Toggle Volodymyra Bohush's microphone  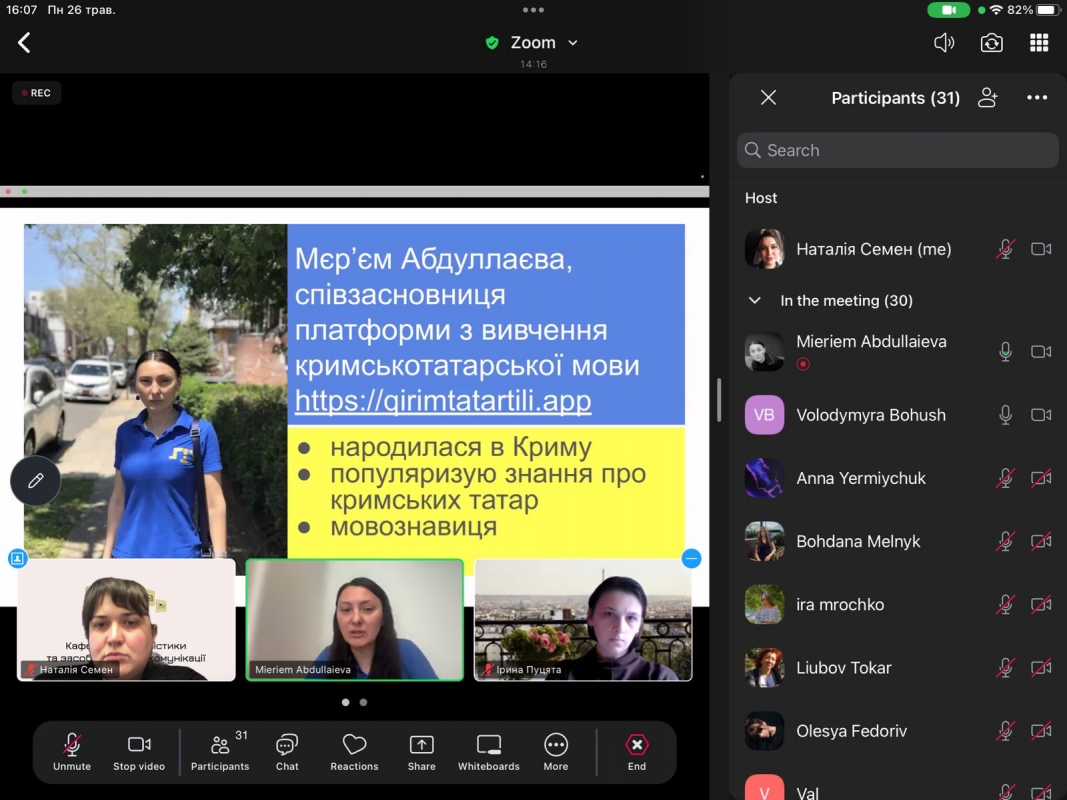click(1006, 415)
